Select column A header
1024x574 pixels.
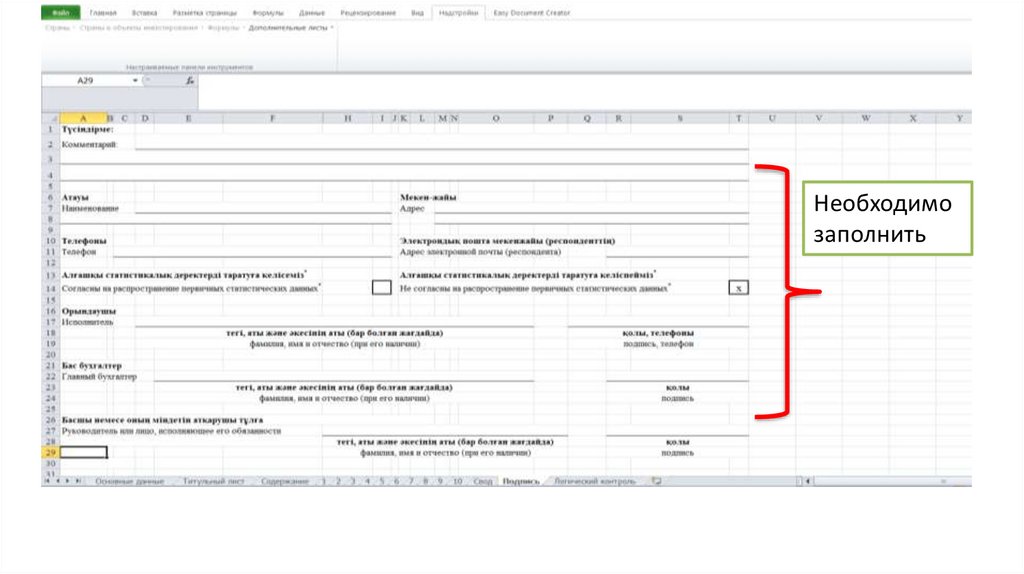click(83, 118)
